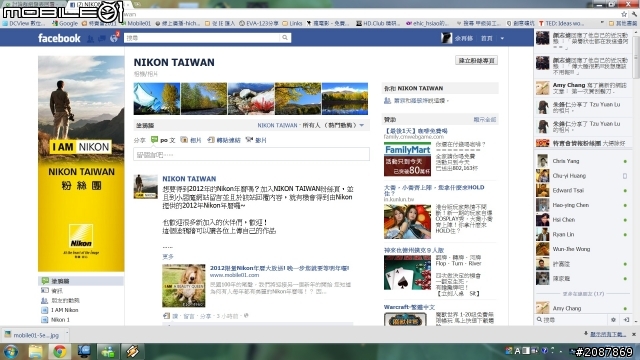Select wall item in left sidebar
The width and height of the screenshot is (640, 360).
pos(81,281)
